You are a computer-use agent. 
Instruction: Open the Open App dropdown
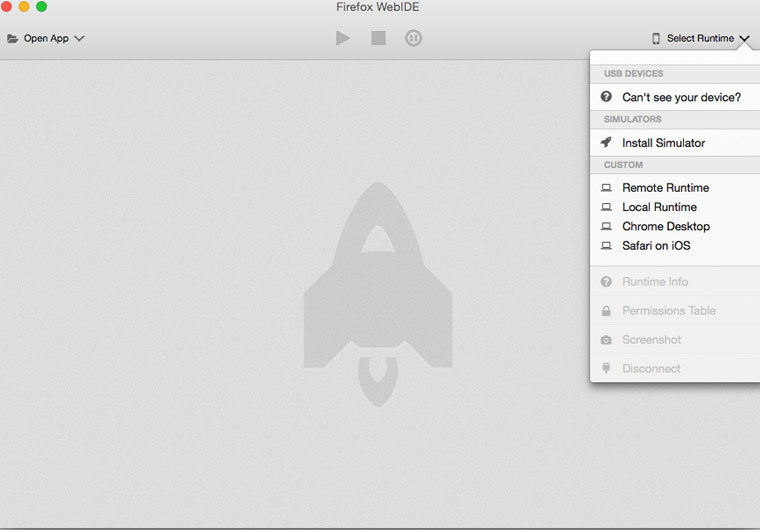point(46,38)
